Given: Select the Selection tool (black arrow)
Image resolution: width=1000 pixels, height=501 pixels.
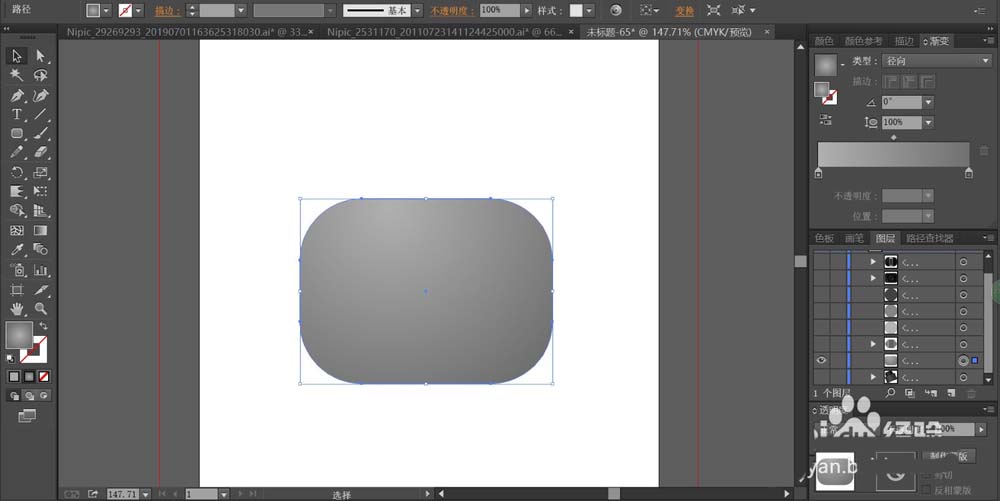Looking at the screenshot, I should (x=17, y=56).
